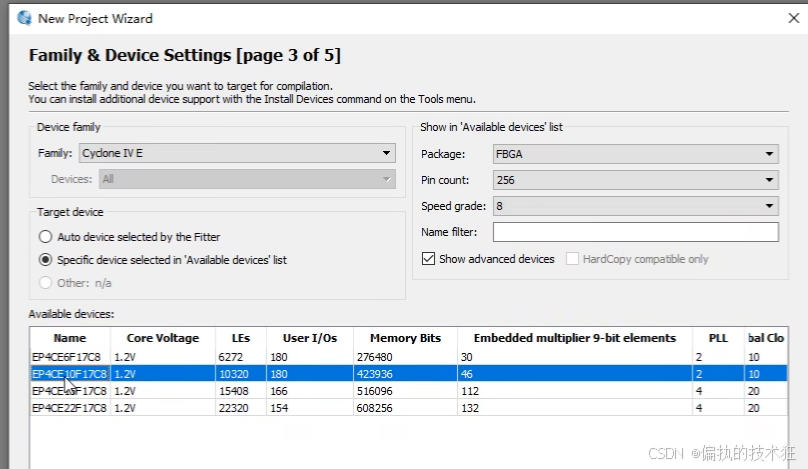Click the 6272 LEs cell
Image resolution: width=808 pixels, height=469 pixels.
(x=241, y=357)
